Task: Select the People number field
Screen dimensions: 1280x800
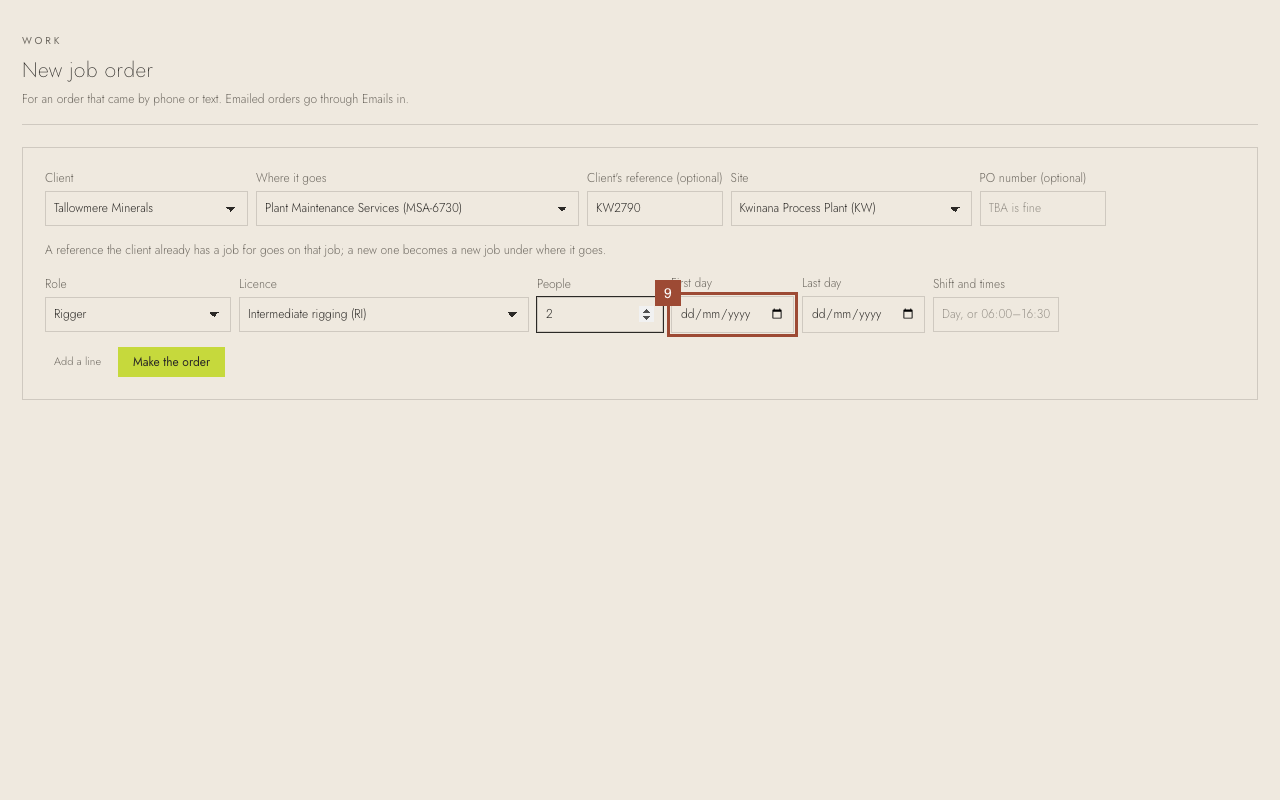Action: click(x=600, y=314)
